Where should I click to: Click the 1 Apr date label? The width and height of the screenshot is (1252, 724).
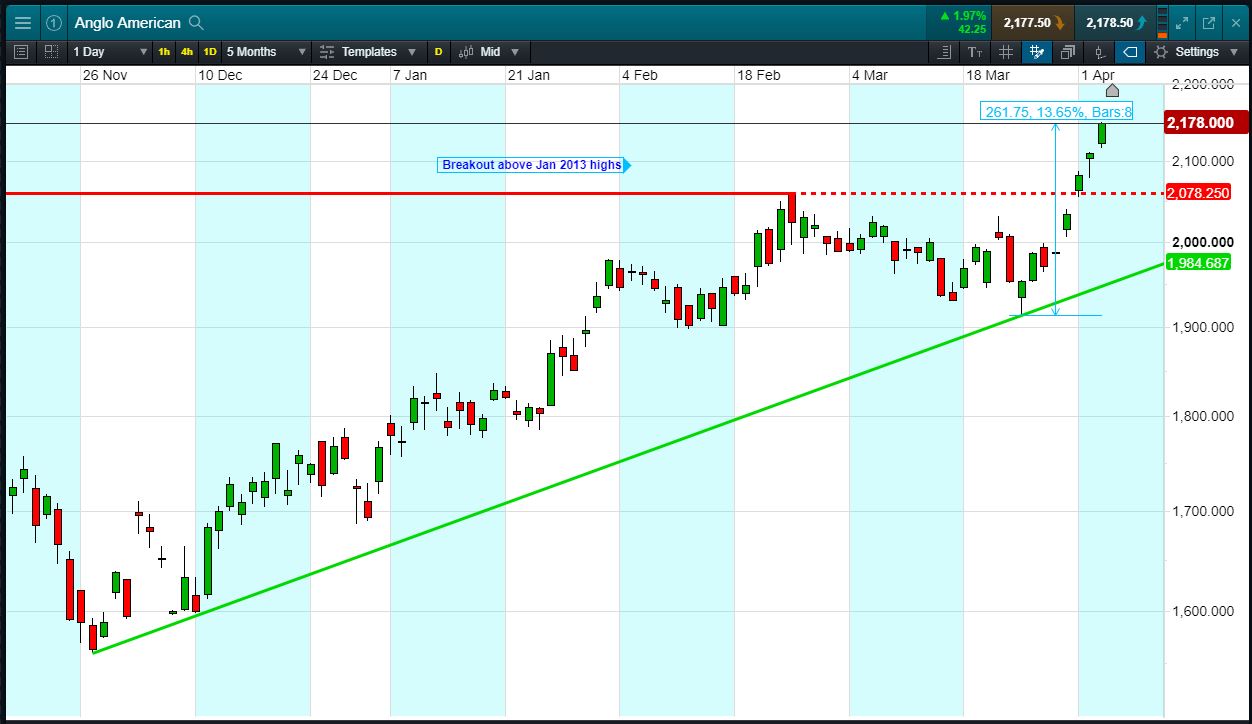[1098, 76]
